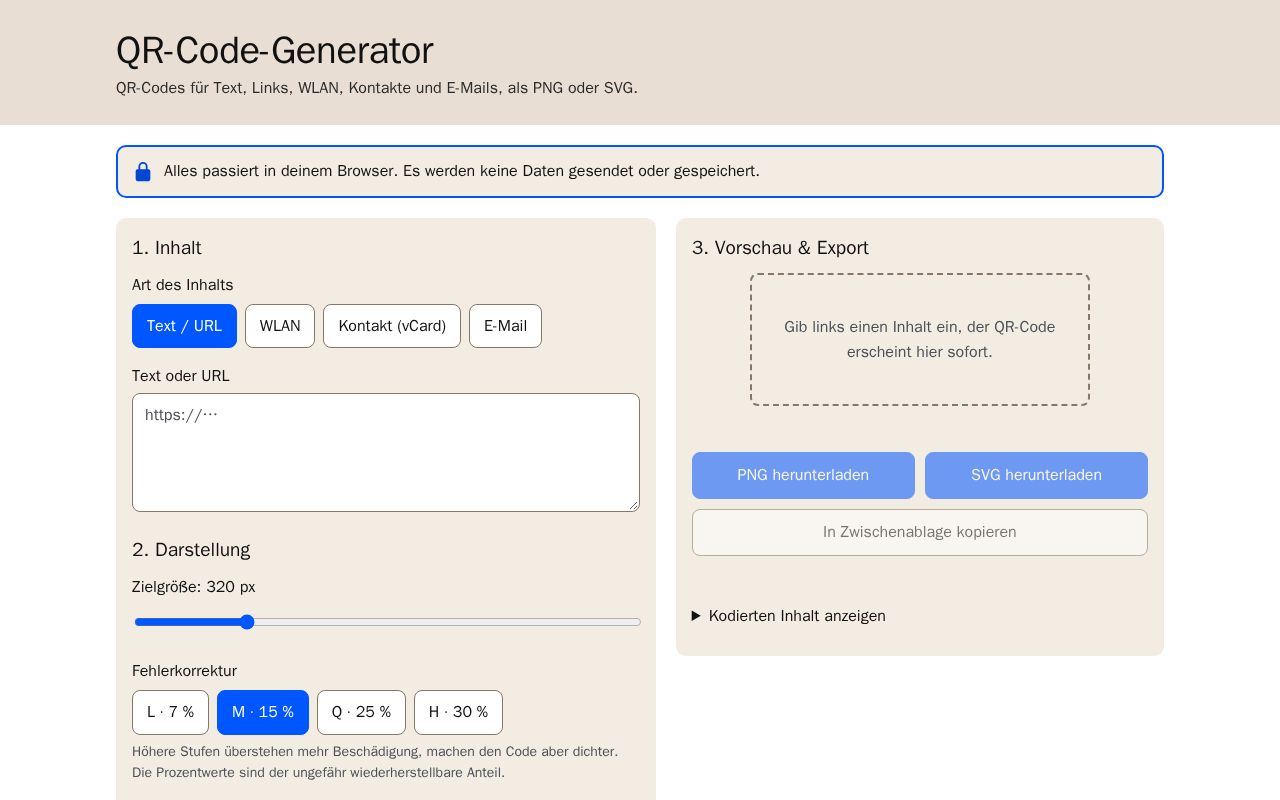
Task: Click the Art des Inhalts label
Action: [182, 285]
